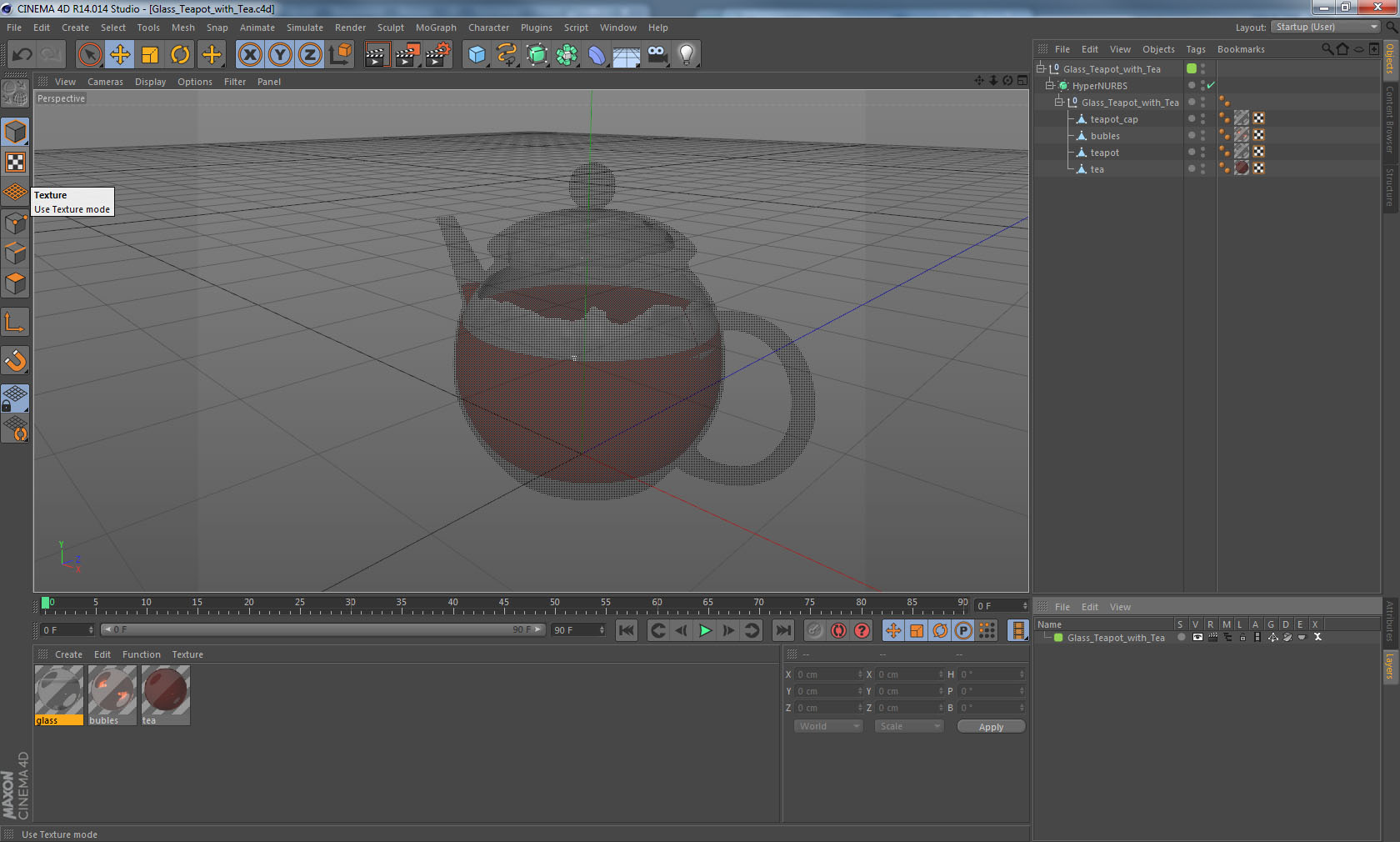Switch coordinate system icon

pyautogui.click(x=340, y=55)
